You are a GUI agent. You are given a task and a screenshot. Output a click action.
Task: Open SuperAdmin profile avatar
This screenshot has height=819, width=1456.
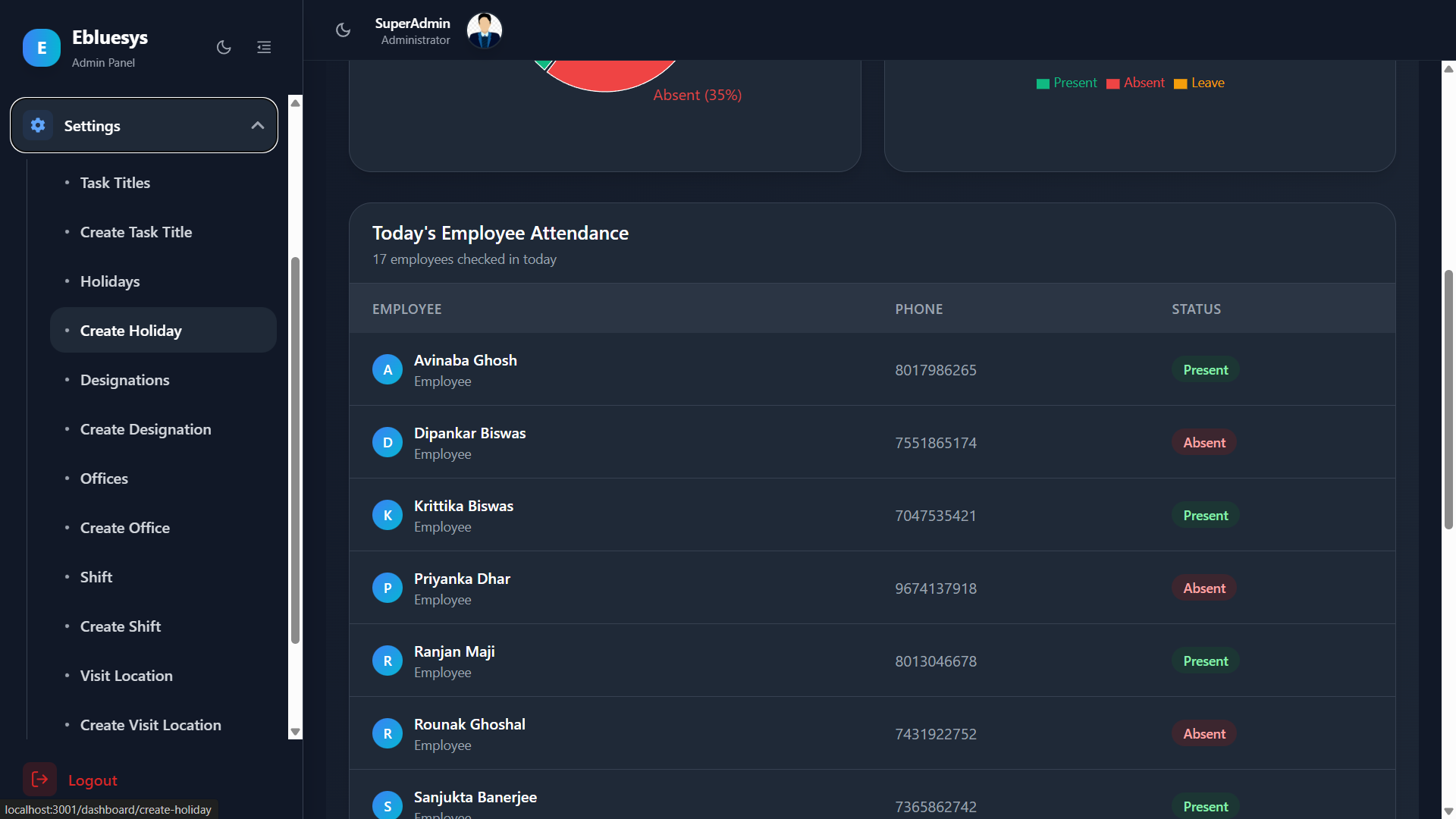[x=484, y=30]
